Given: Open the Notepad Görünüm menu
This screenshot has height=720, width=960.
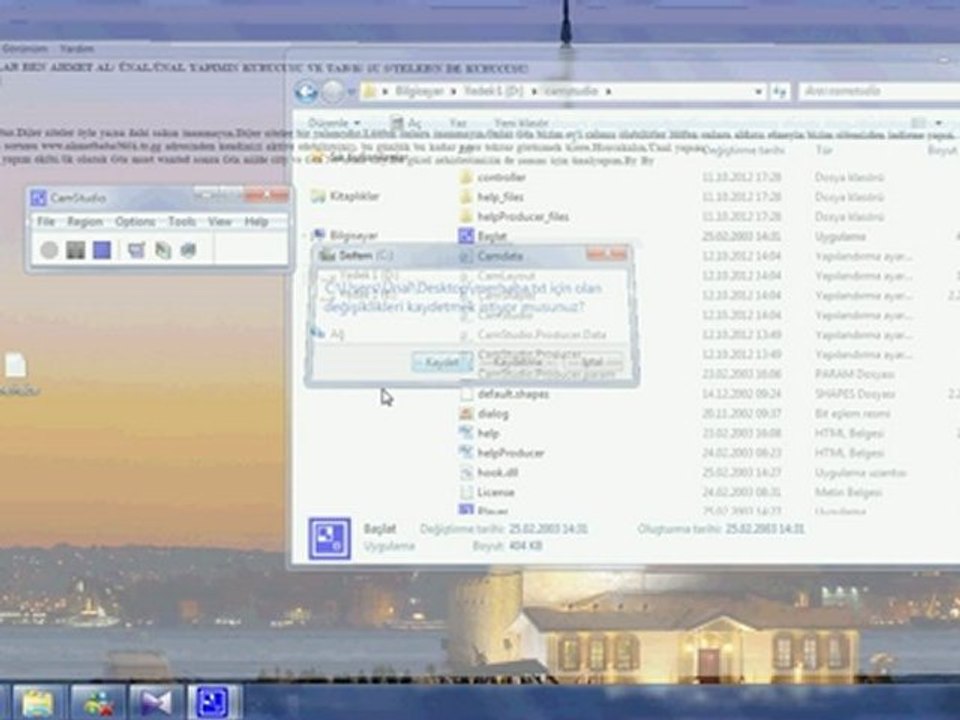Looking at the screenshot, I should click(x=24, y=48).
